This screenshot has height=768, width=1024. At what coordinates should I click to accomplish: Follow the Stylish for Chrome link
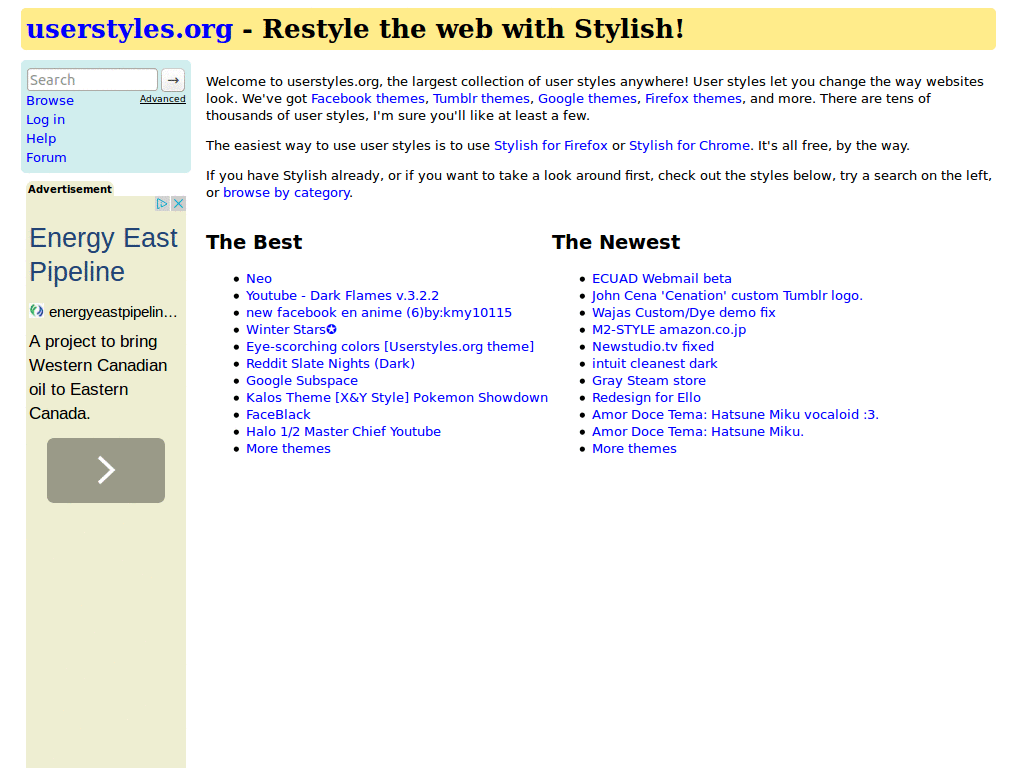689,146
